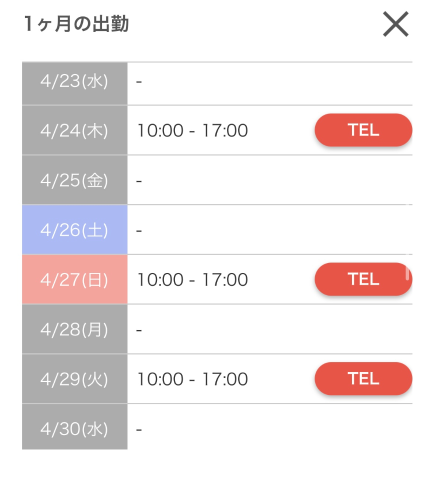The width and height of the screenshot is (434, 480).
Task: Tap TEL button for 4/29(火)
Action: (363, 379)
